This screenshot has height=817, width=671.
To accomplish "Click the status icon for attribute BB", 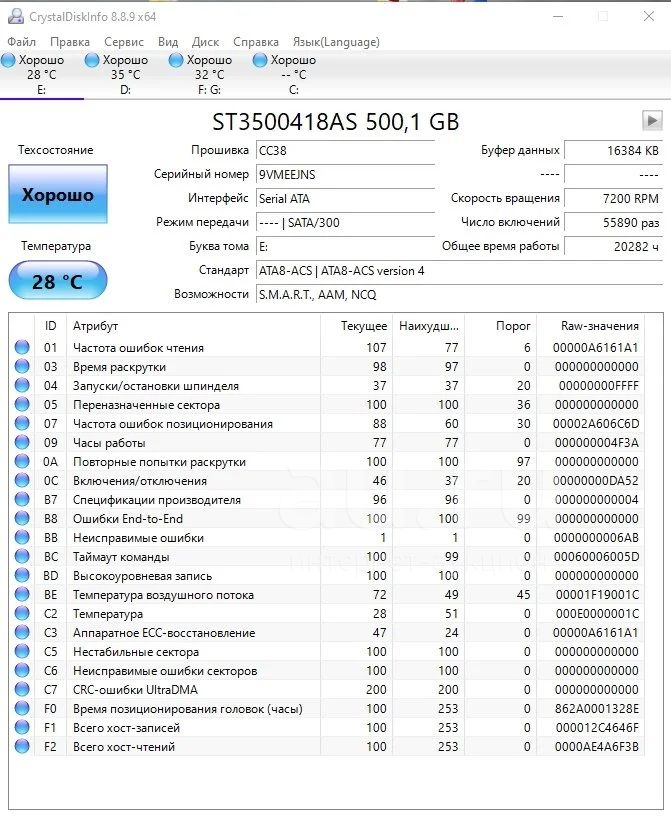I will (x=22, y=537).
